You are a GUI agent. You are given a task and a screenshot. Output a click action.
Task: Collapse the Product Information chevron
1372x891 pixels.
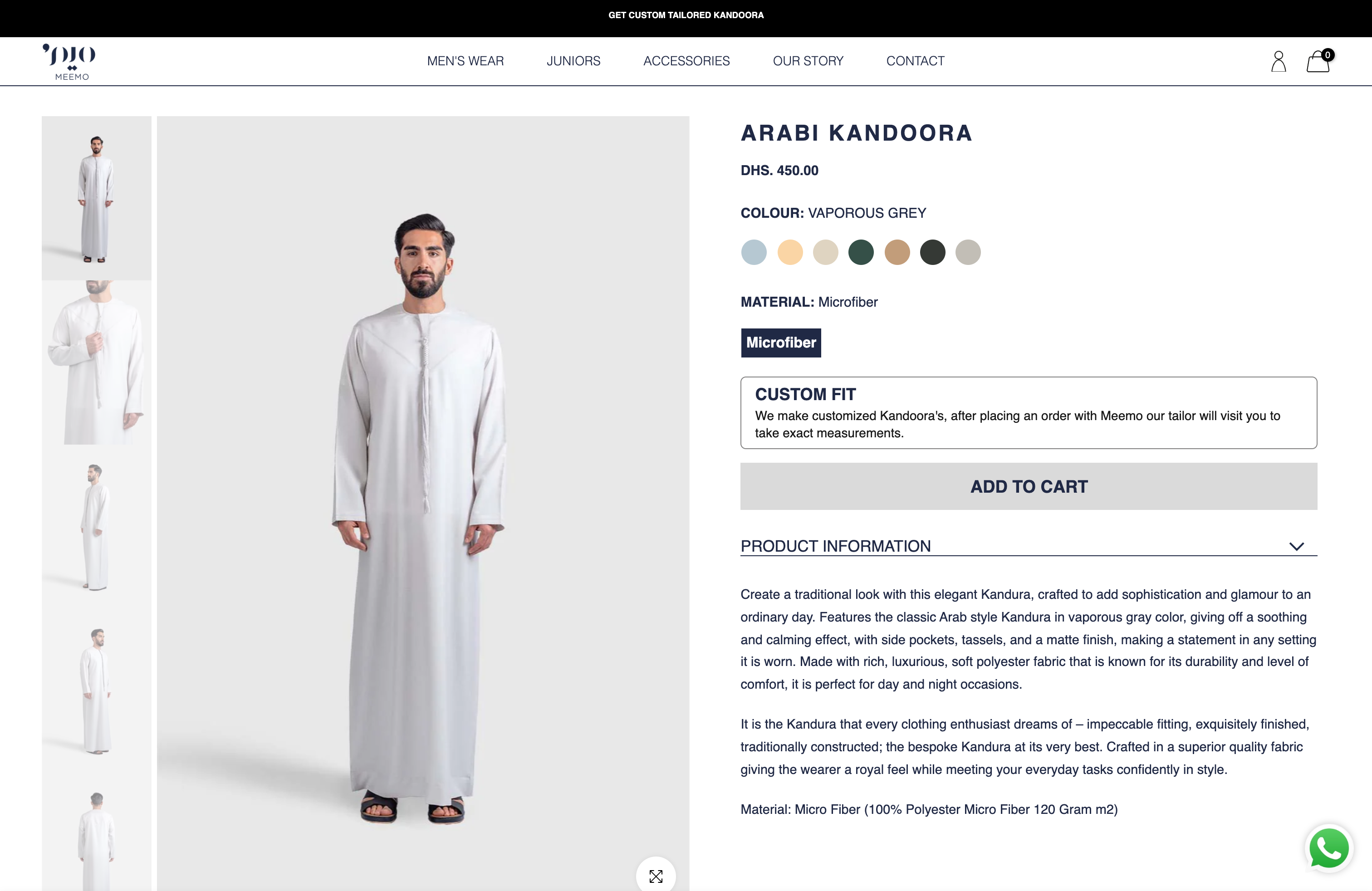(1297, 546)
